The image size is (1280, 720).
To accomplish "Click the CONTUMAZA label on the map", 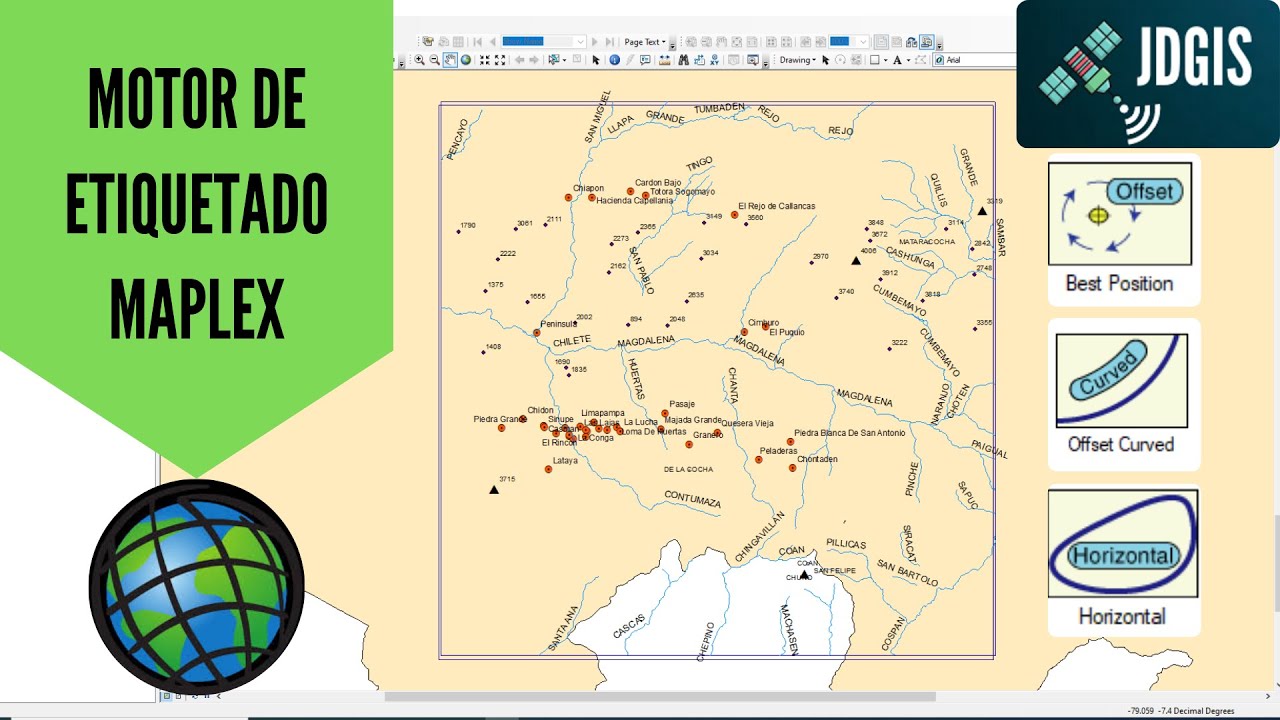I will [692, 499].
